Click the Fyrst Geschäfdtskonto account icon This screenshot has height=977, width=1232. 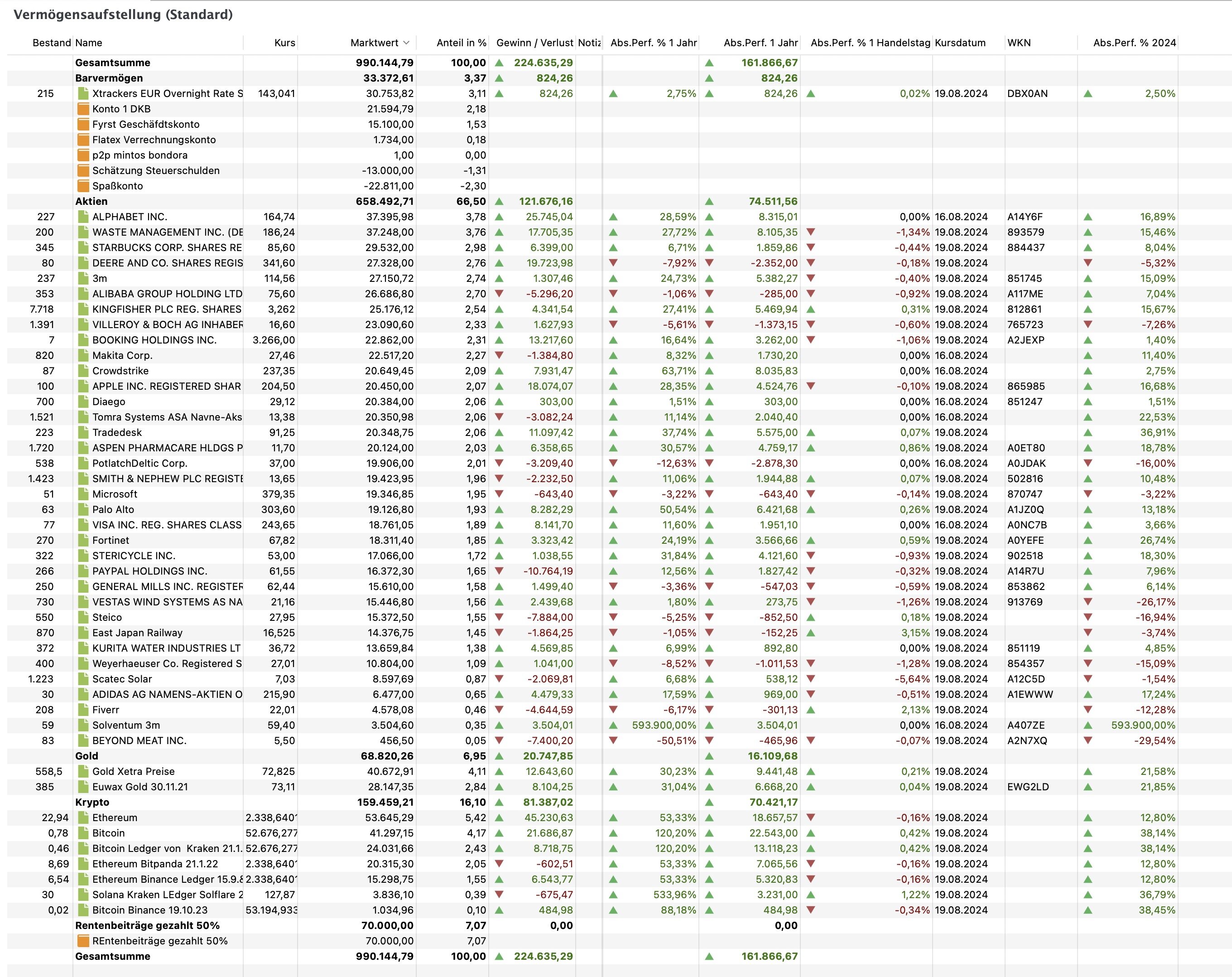click(83, 125)
